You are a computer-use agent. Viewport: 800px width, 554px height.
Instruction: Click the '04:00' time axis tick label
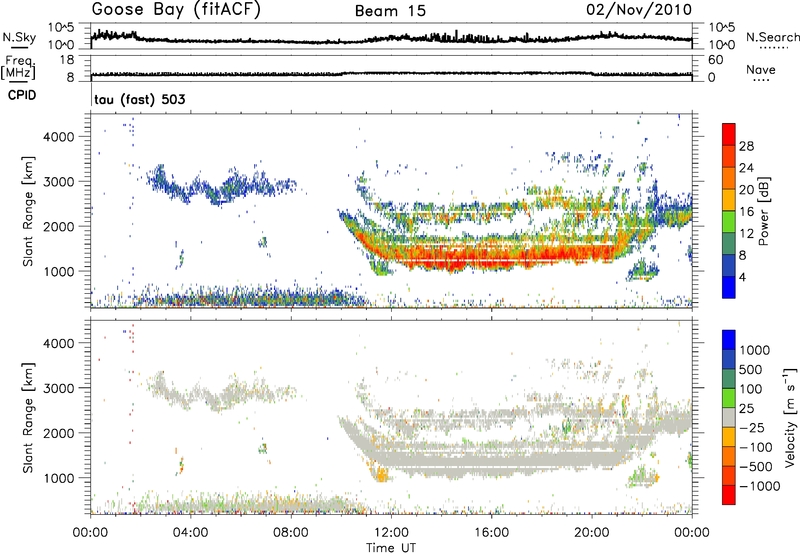coord(191,533)
